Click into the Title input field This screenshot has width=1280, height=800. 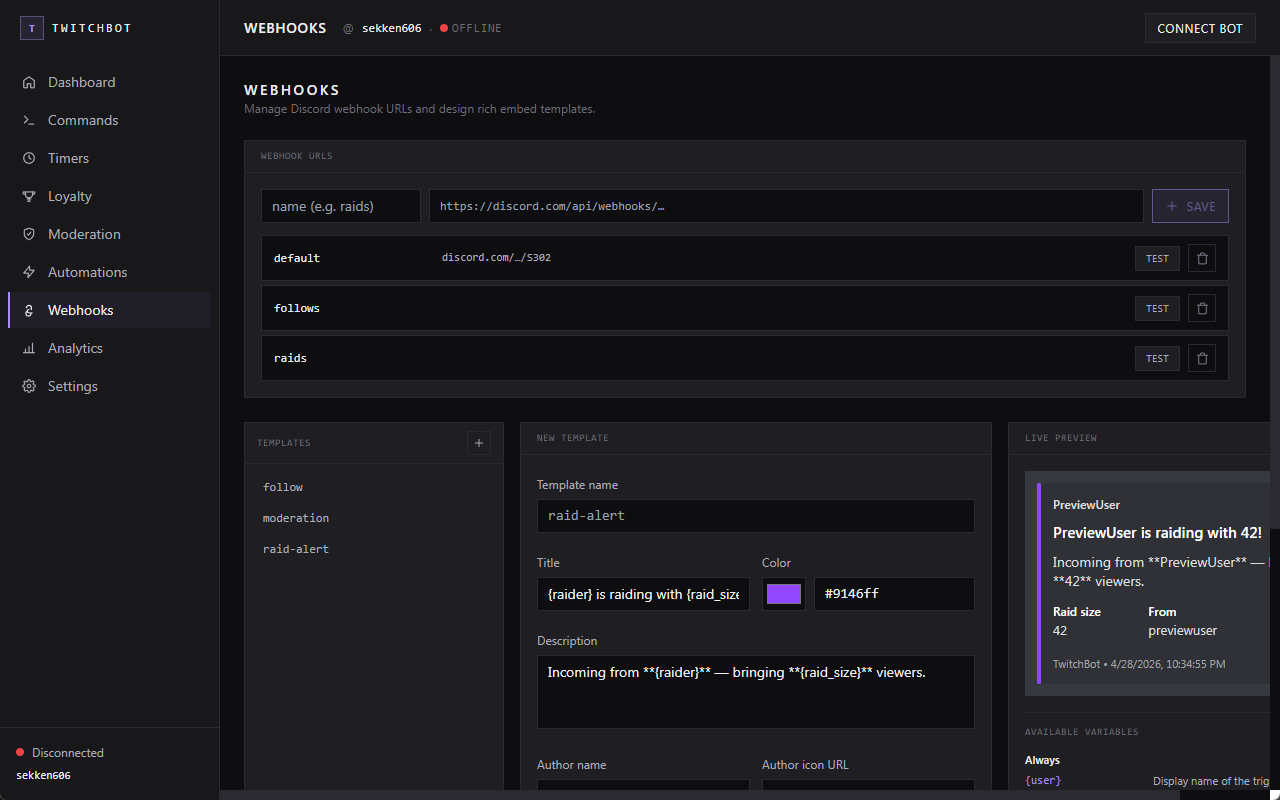[643, 594]
